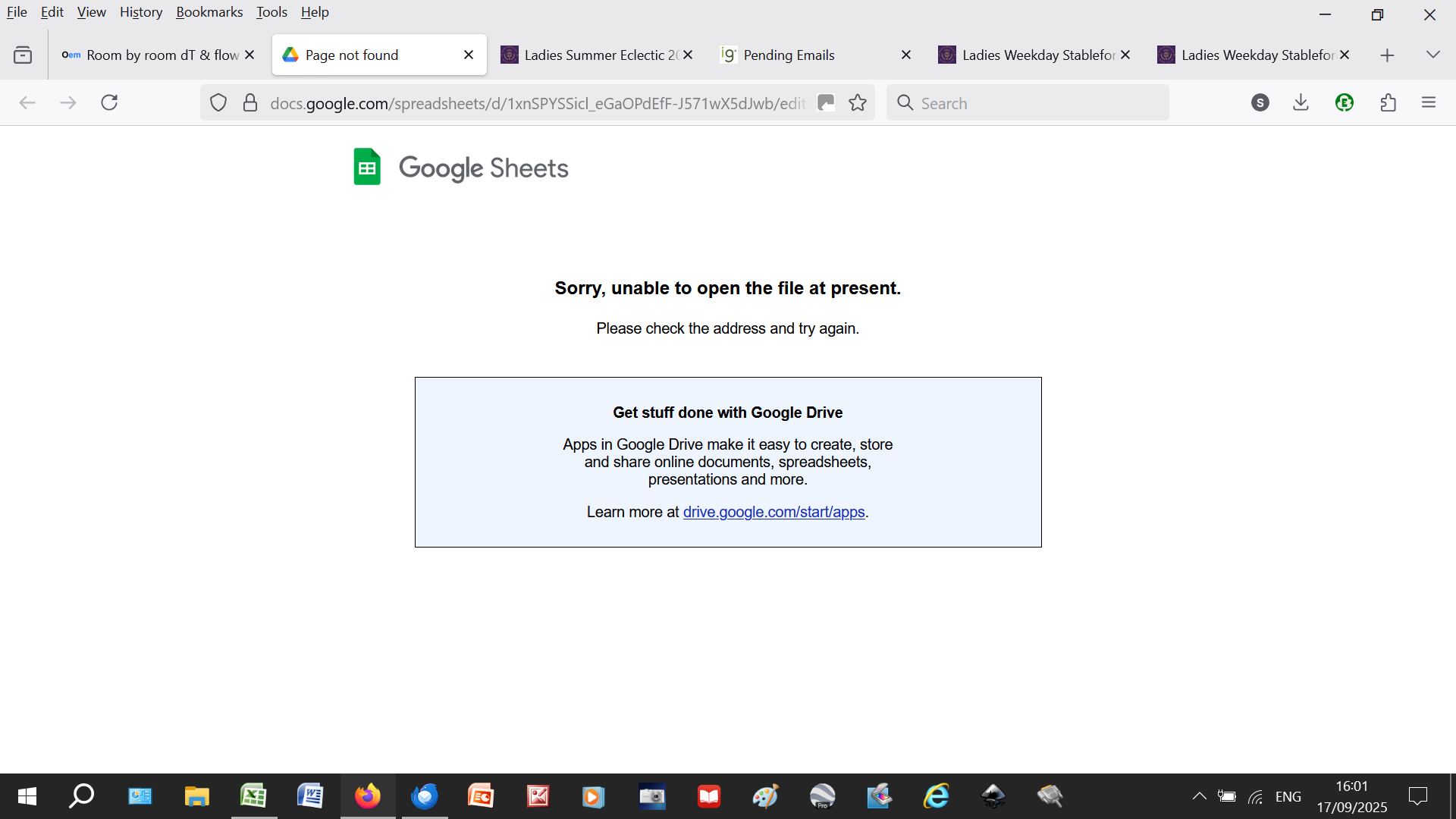Show hidden system tray icons chevron

1199,796
